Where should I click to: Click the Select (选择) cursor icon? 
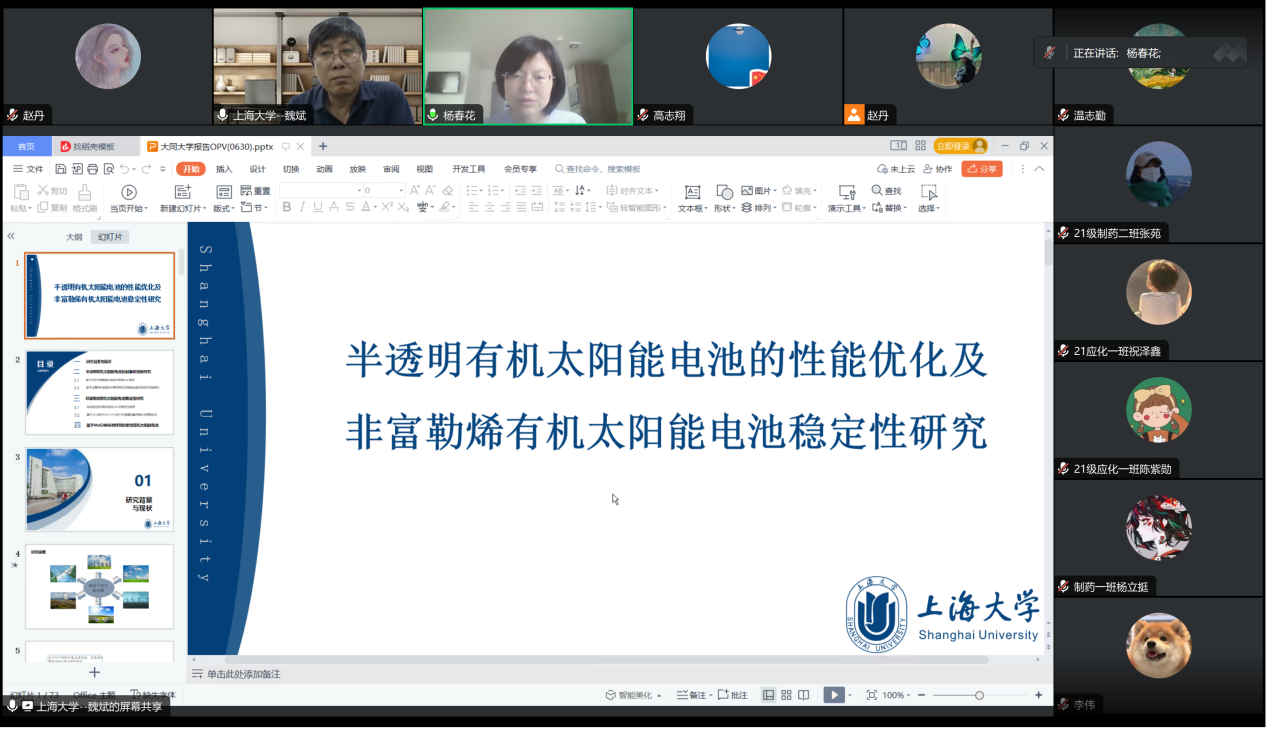point(928,192)
